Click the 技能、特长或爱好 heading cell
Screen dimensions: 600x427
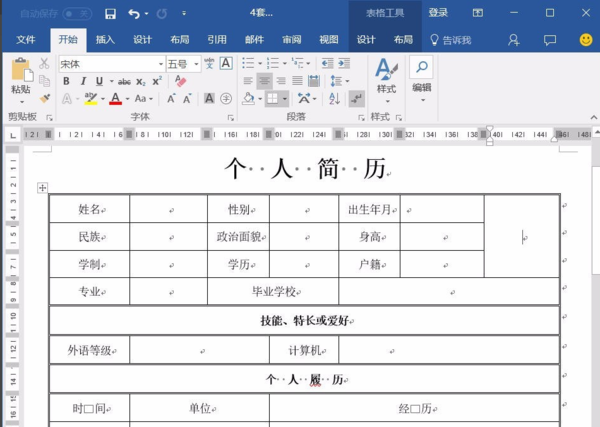tap(305, 320)
